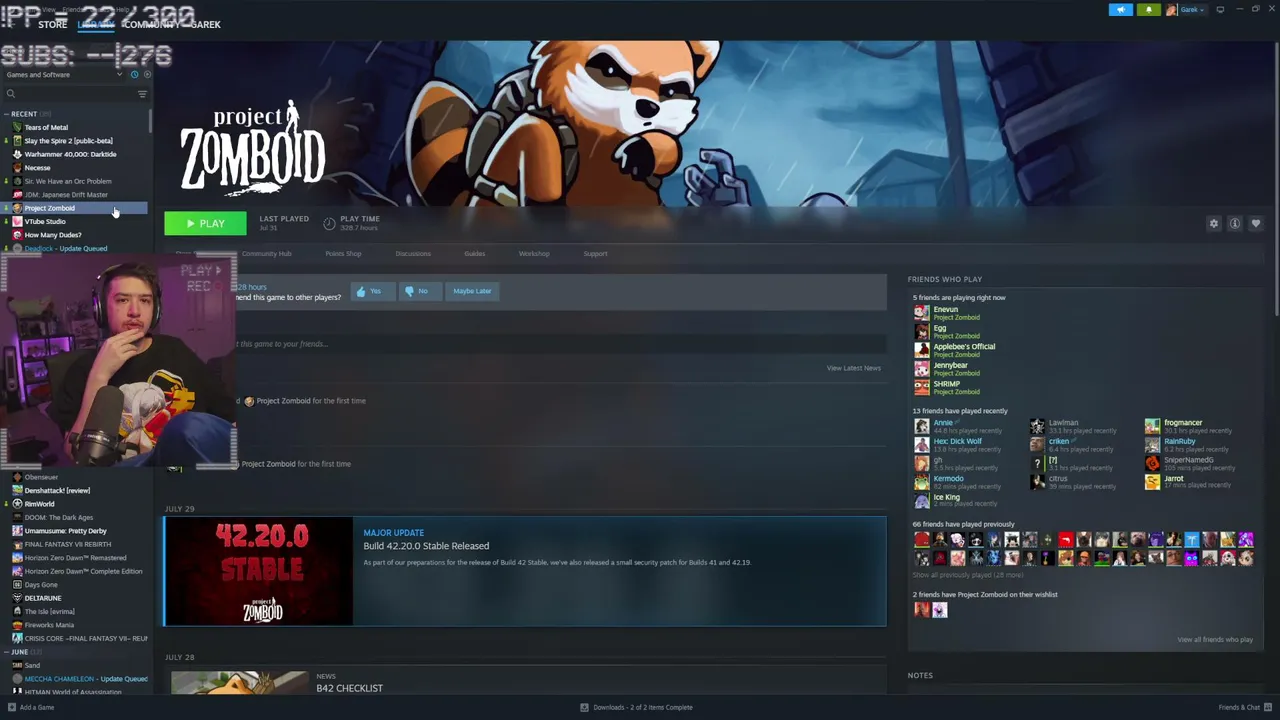Open the Downloads status icon

pyautogui.click(x=584, y=707)
